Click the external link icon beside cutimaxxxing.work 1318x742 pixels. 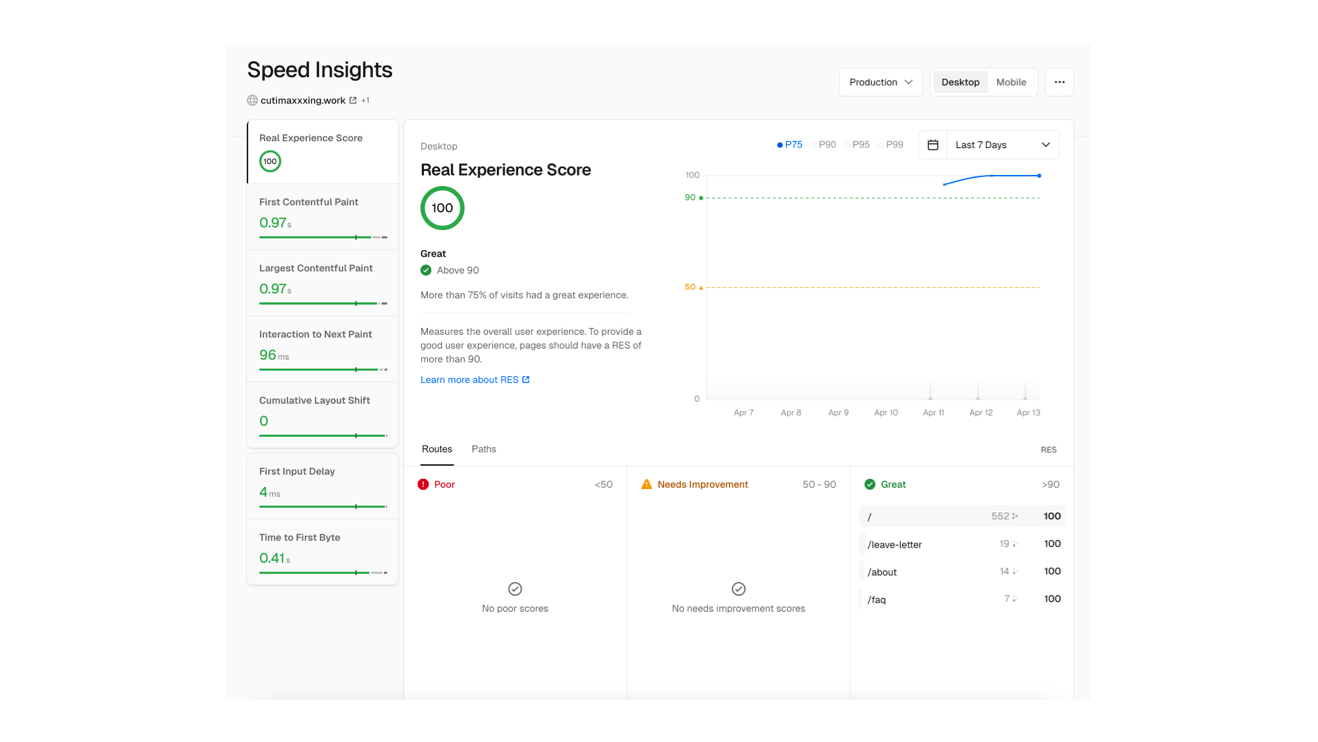pyautogui.click(x=353, y=100)
